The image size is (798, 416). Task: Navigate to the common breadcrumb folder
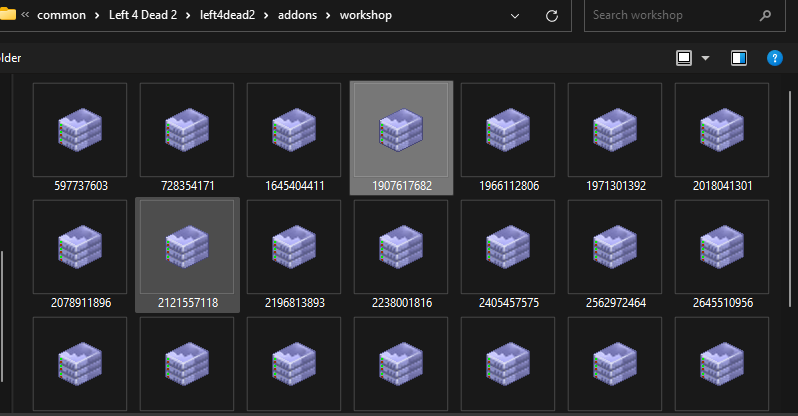(x=62, y=15)
